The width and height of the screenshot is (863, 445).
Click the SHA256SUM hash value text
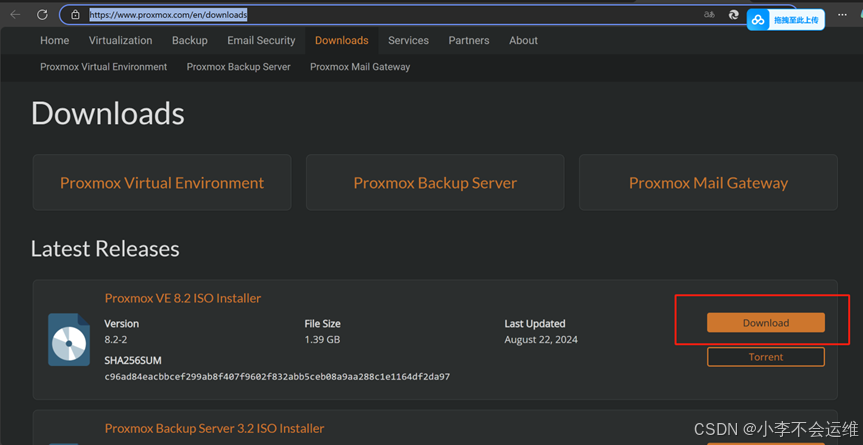277,377
